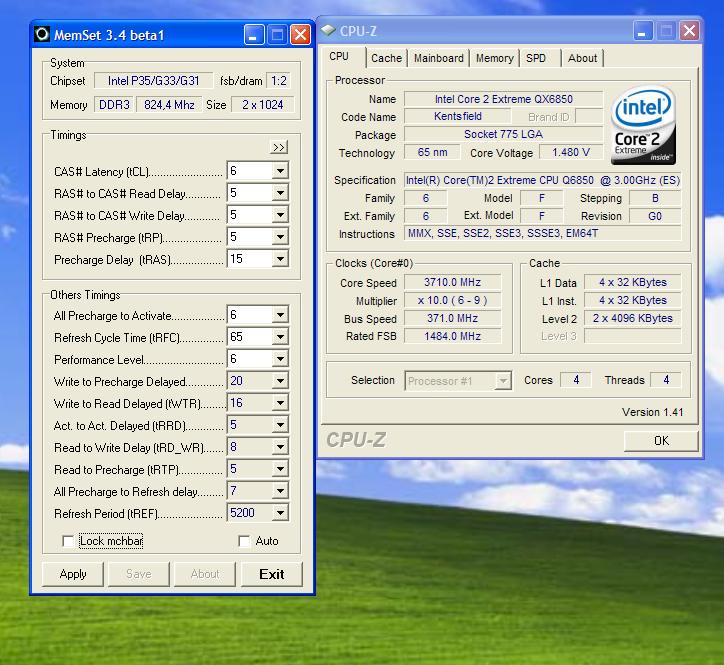This screenshot has height=665, width=724.
Task: Click the Package Socket 775 LGA value
Action: tap(503, 134)
